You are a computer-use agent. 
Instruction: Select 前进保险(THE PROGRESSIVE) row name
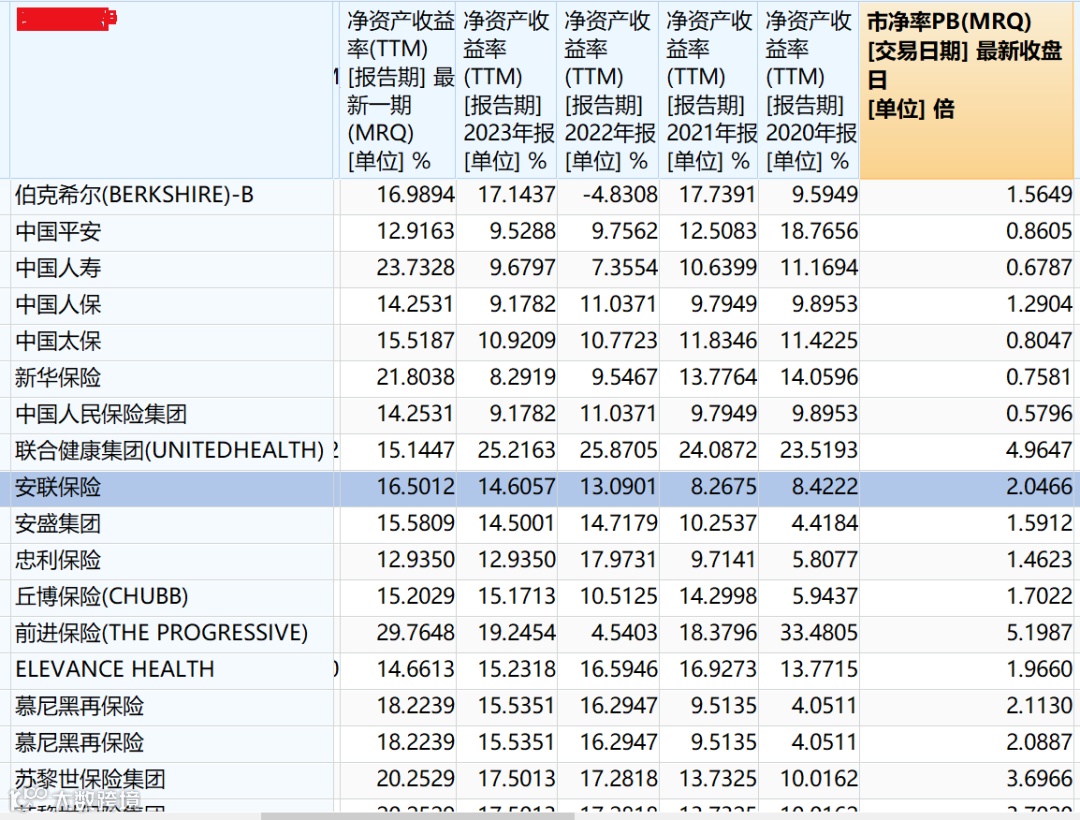161,633
